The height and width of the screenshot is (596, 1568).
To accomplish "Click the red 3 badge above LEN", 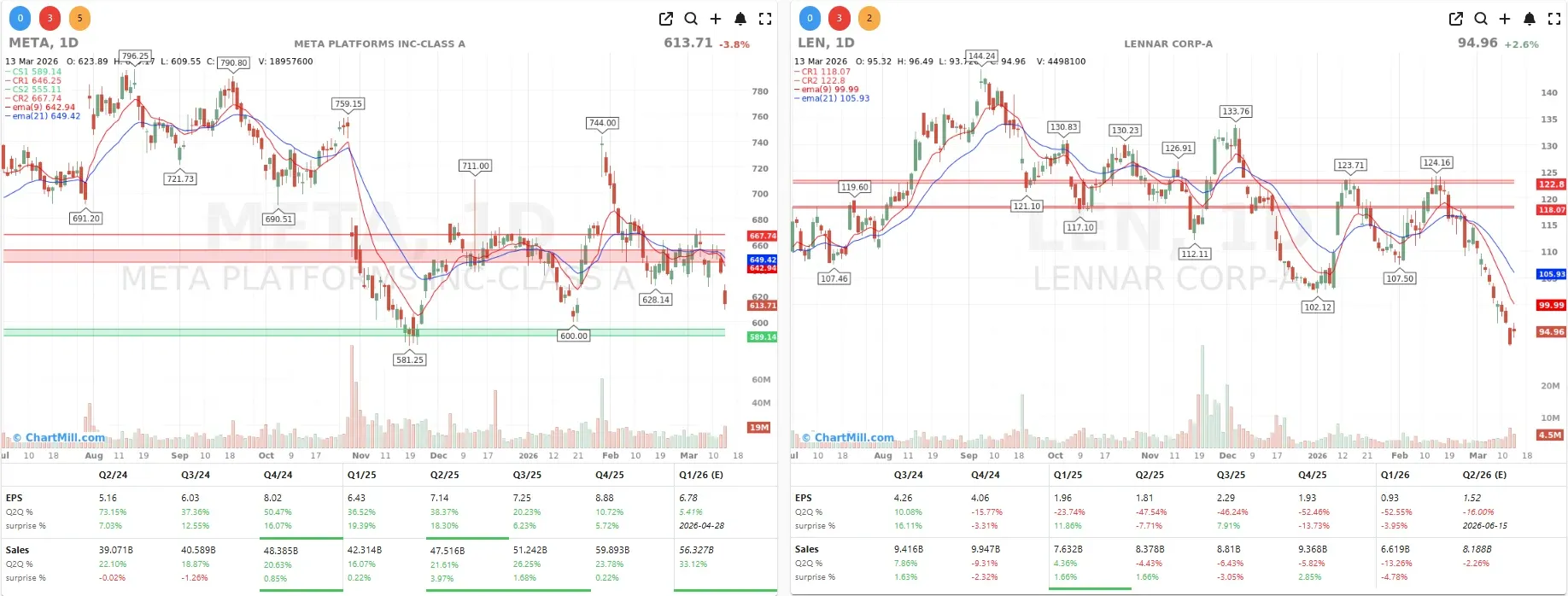I will pyautogui.click(x=840, y=18).
